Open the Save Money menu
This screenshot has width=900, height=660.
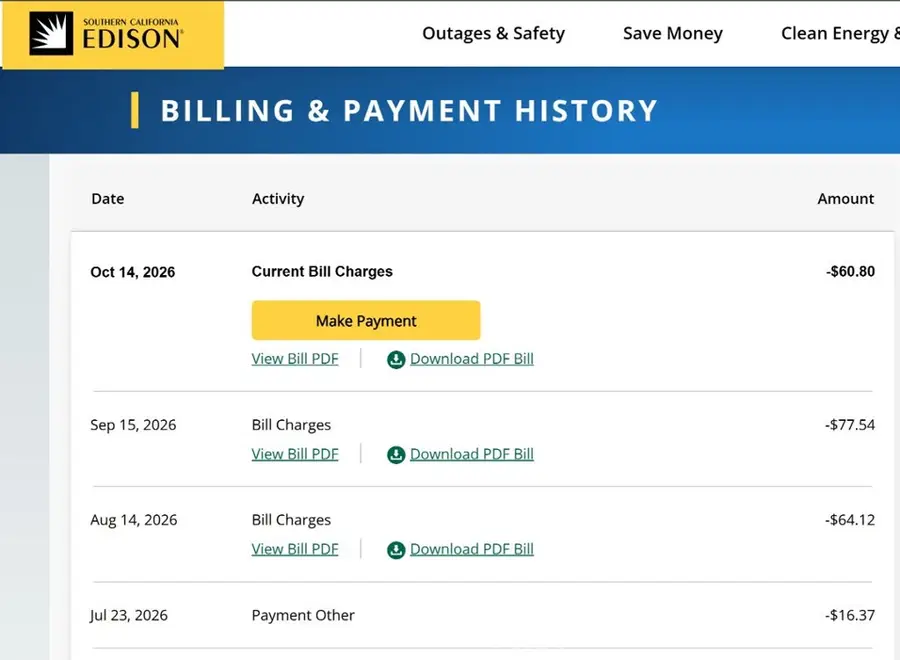click(673, 33)
